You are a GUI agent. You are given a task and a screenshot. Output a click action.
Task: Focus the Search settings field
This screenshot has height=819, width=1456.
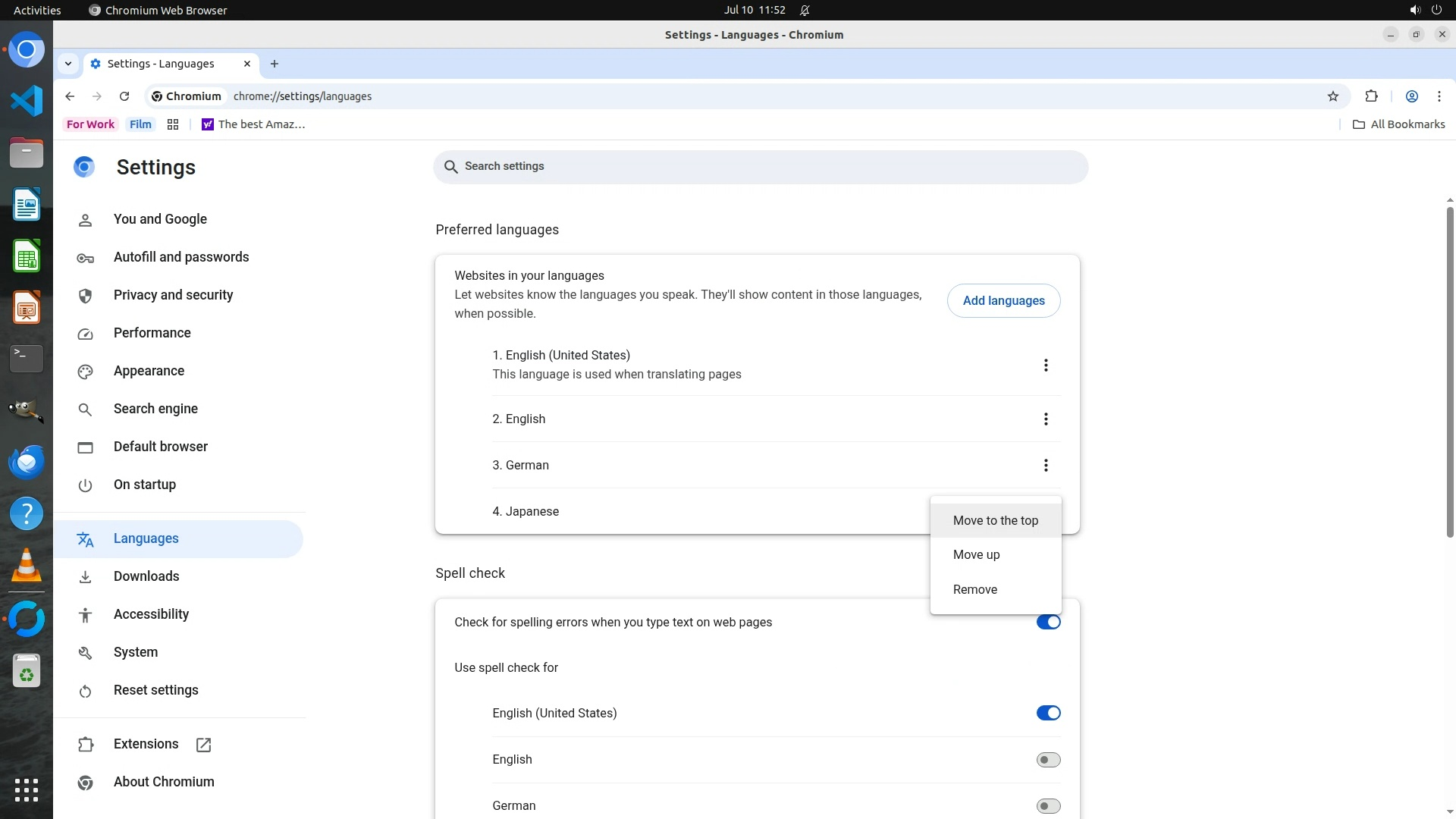click(760, 166)
